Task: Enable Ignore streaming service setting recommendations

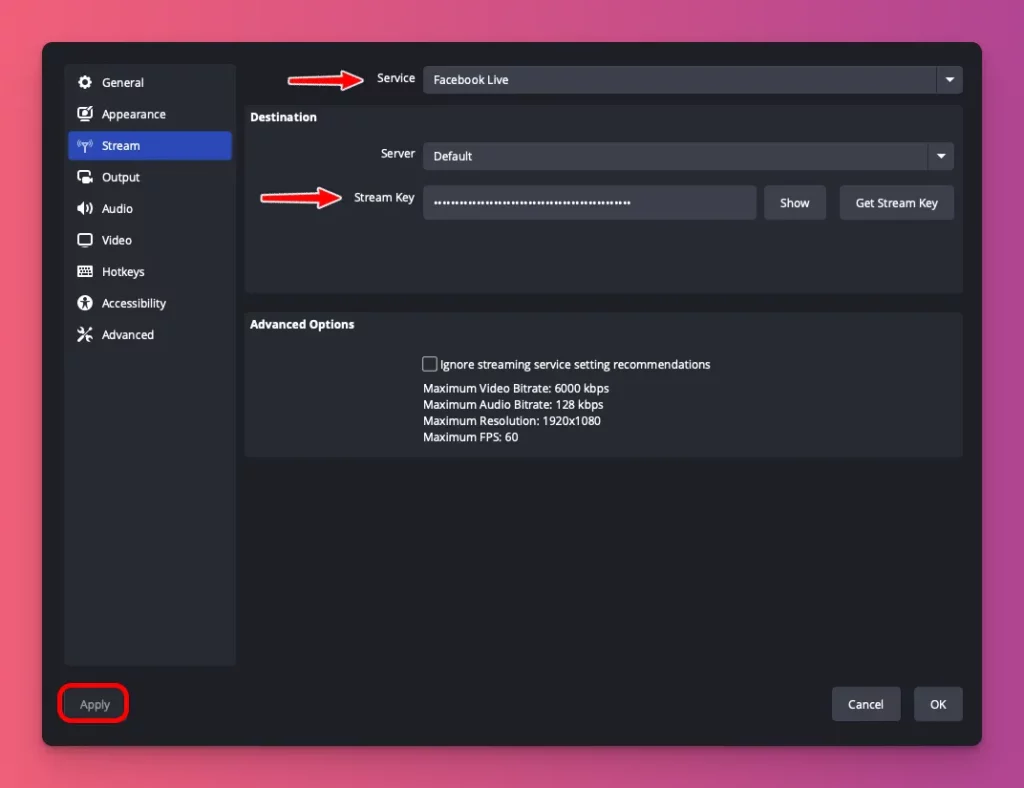Action: (430, 364)
